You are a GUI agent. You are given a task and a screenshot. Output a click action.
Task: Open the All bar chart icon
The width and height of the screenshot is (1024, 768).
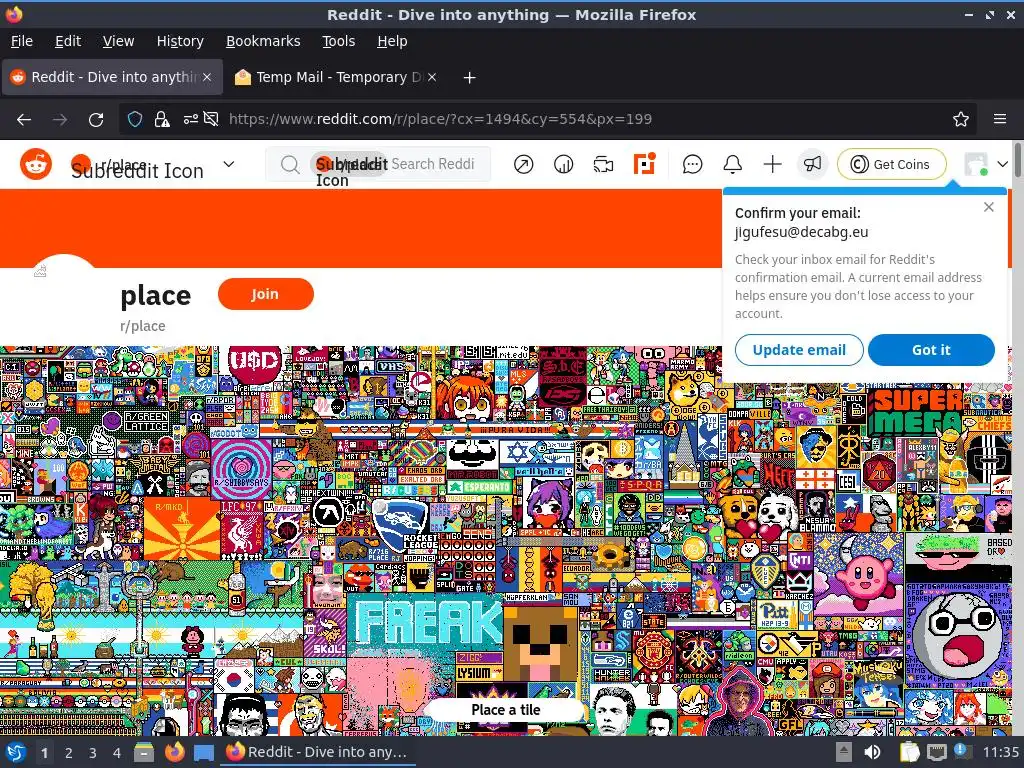563,165
